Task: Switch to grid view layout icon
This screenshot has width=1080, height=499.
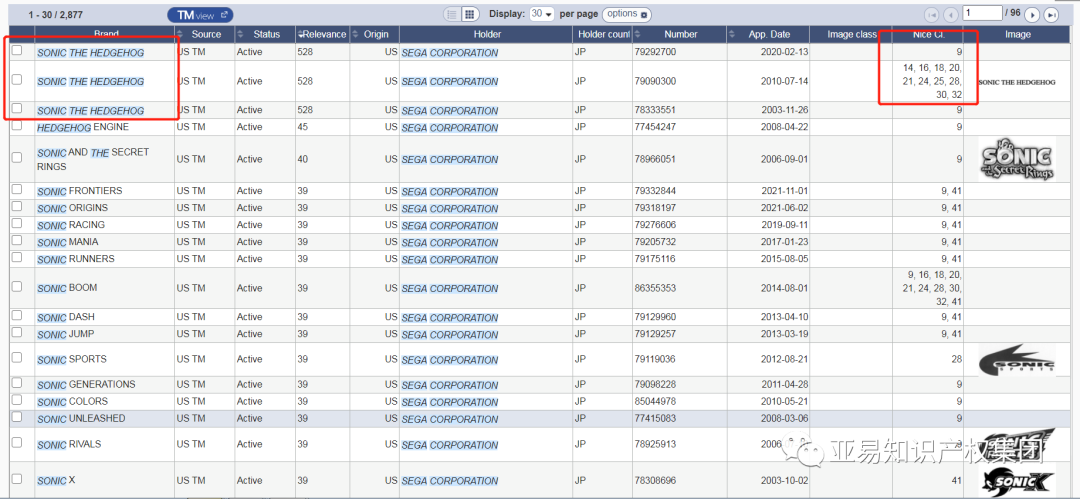Action: [469, 14]
